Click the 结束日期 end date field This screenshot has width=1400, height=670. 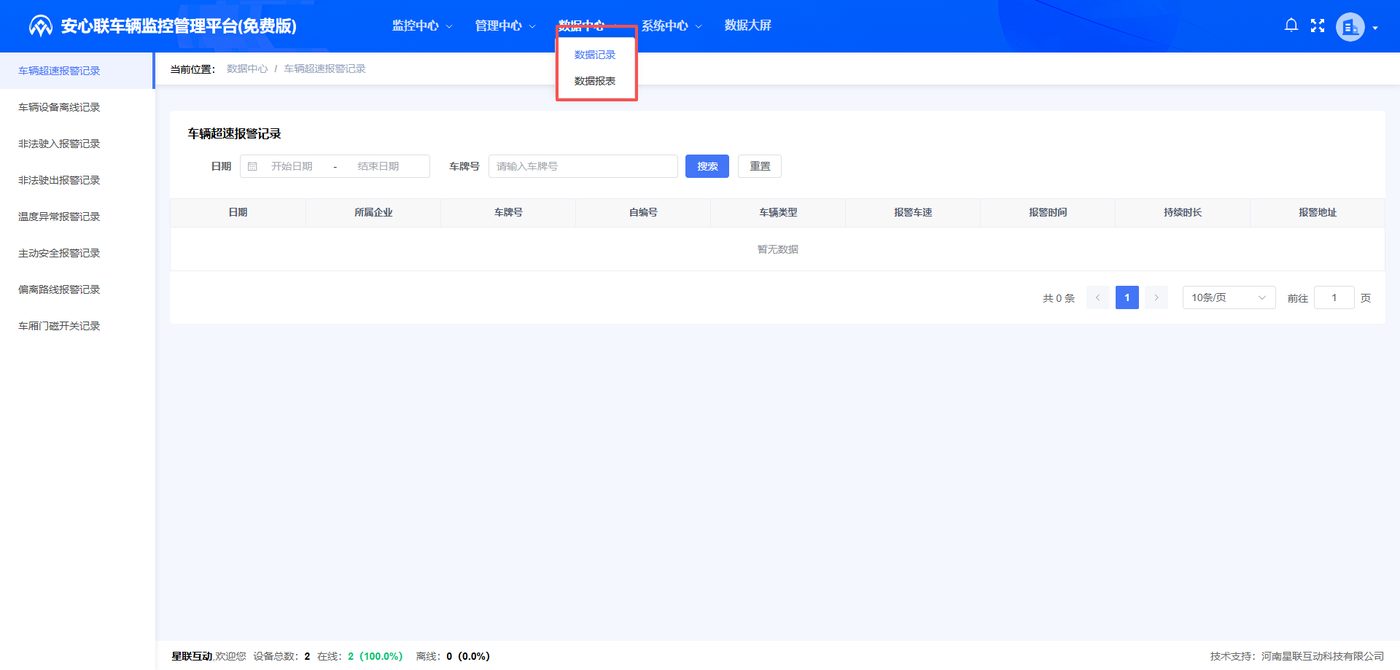(378, 166)
